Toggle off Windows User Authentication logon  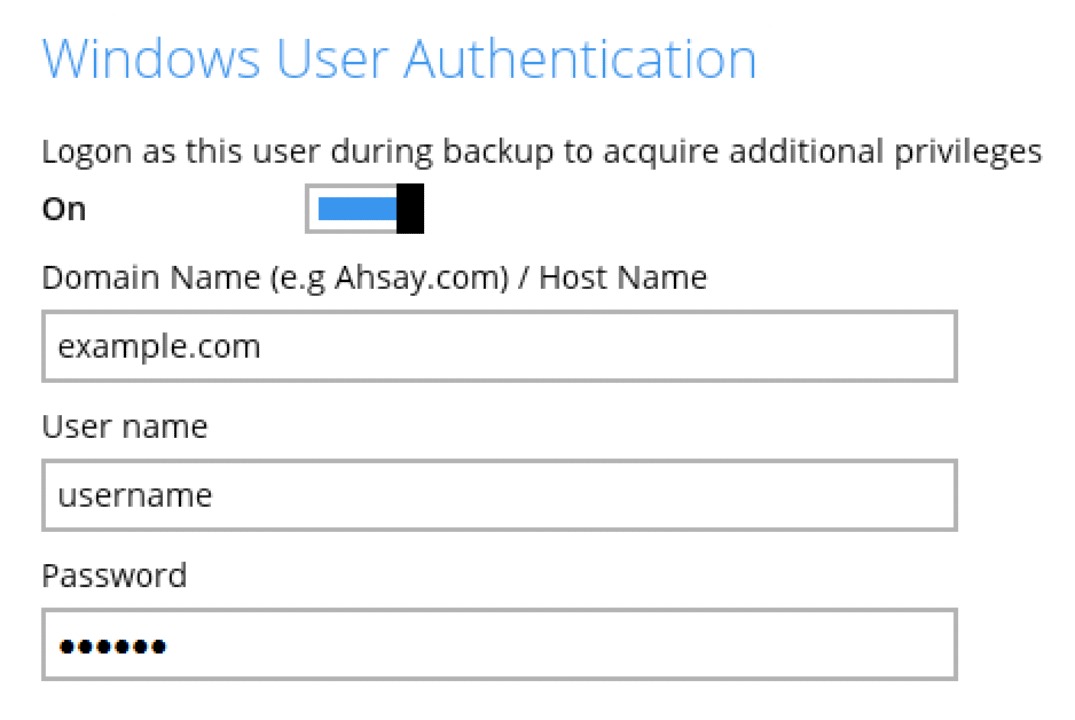point(365,208)
